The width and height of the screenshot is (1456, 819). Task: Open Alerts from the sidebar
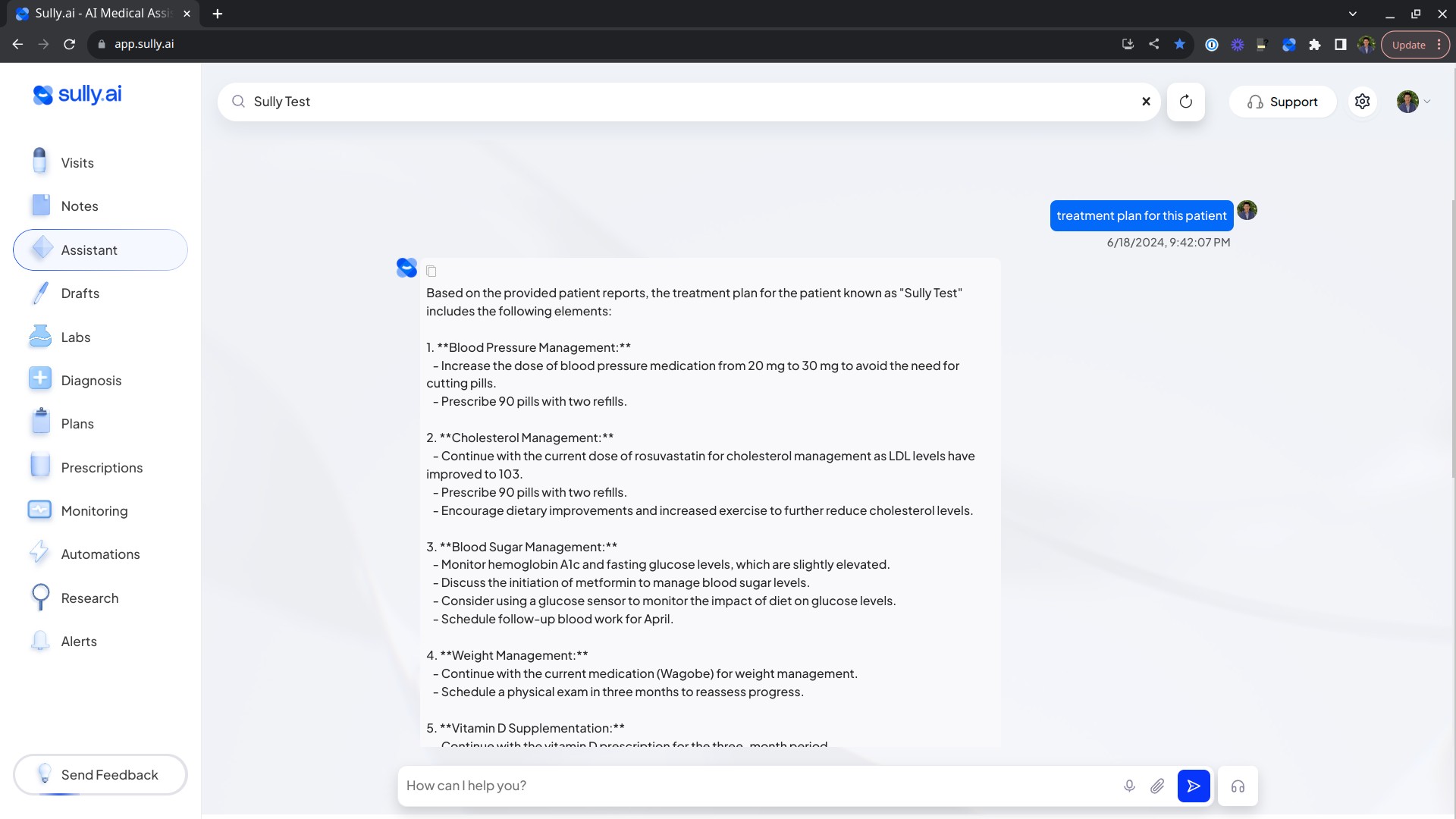click(79, 642)
